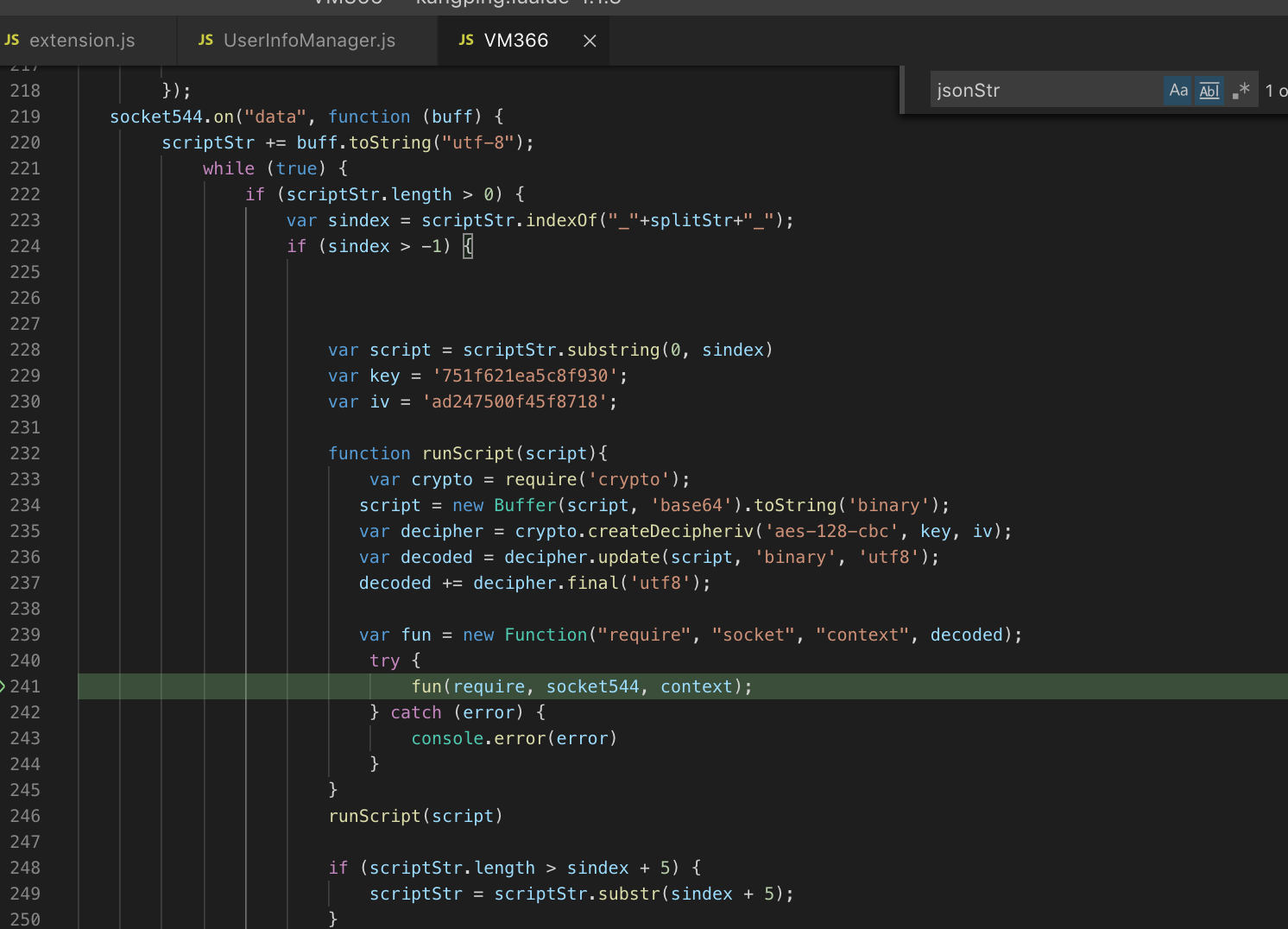Click line number 246 in the gutter

coord(25,816)
